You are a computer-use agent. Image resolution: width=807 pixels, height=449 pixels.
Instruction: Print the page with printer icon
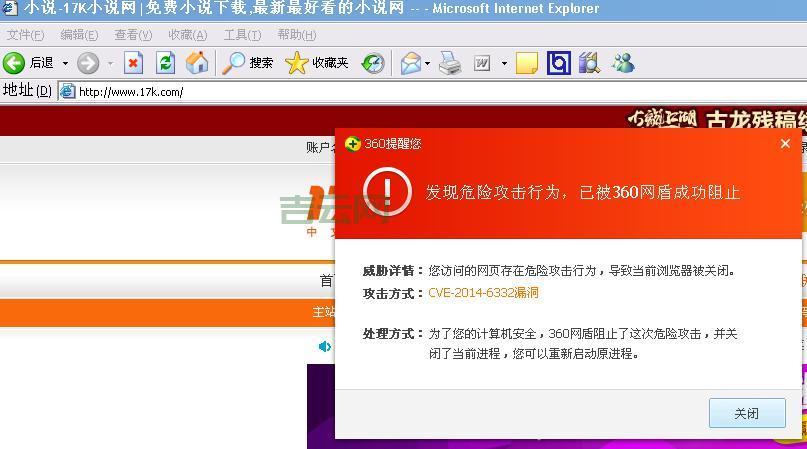[x=450, y=63]
